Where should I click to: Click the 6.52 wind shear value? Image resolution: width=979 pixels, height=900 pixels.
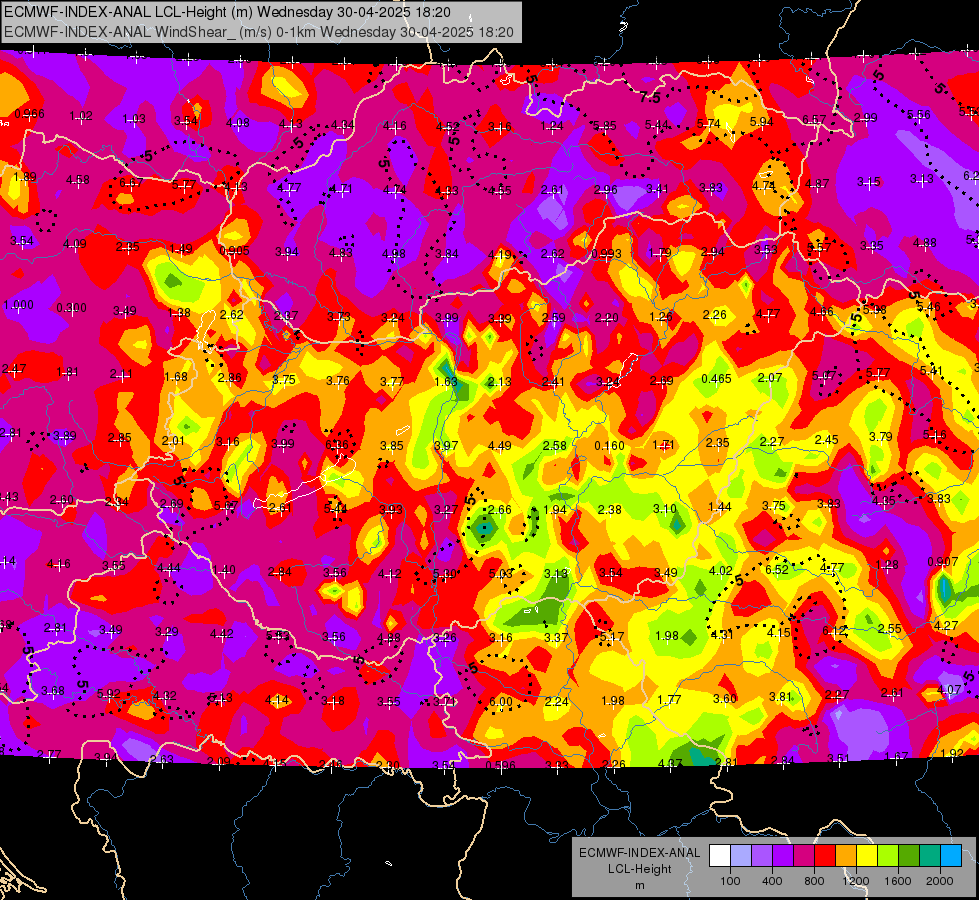click(x=777, y=569)
